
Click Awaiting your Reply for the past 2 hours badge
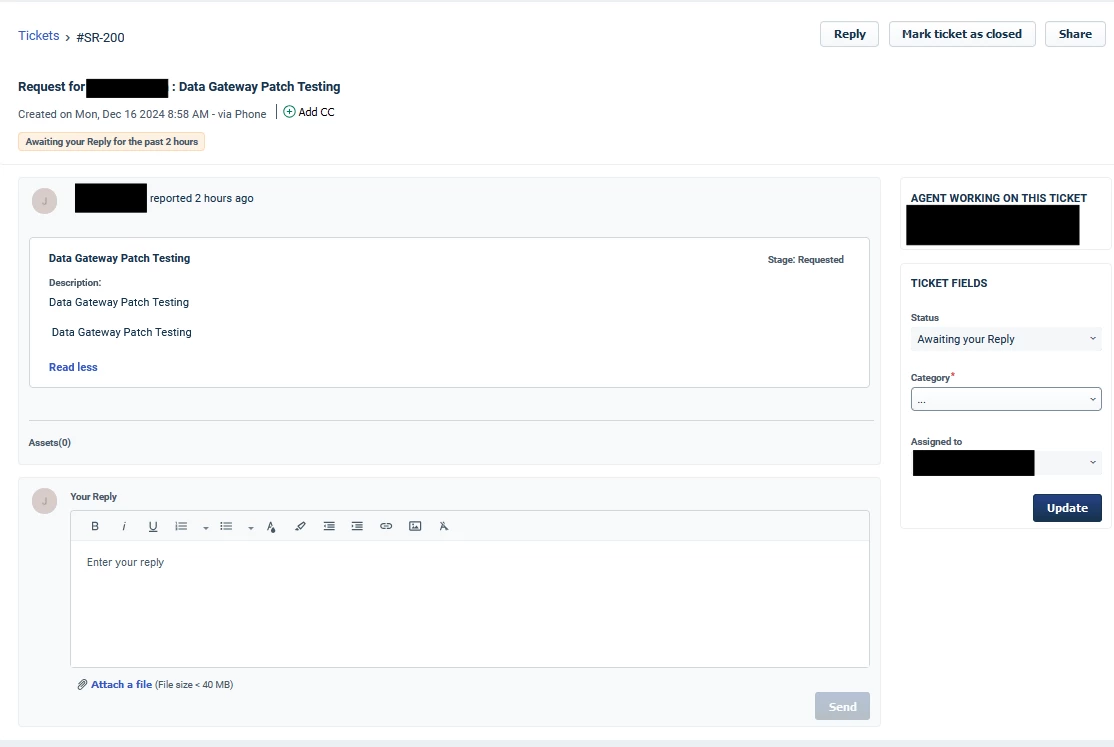click(112, 141)
